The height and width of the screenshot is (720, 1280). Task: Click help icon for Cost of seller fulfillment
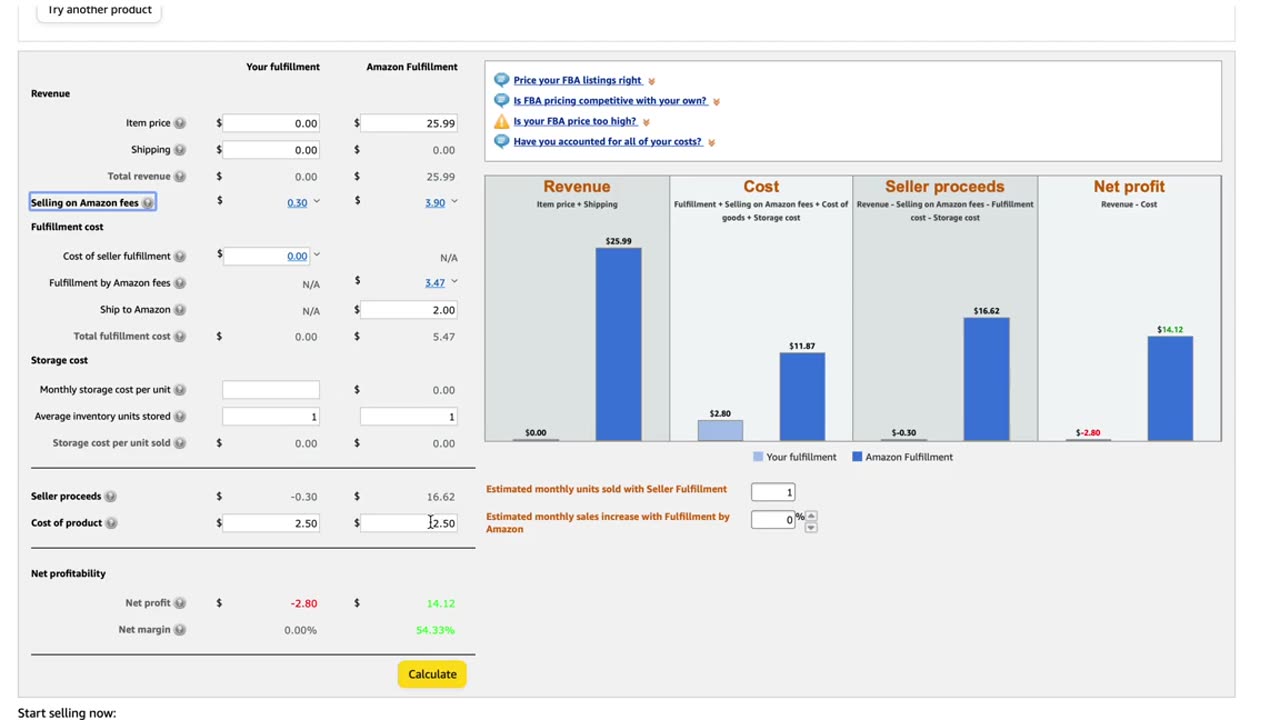180,256
